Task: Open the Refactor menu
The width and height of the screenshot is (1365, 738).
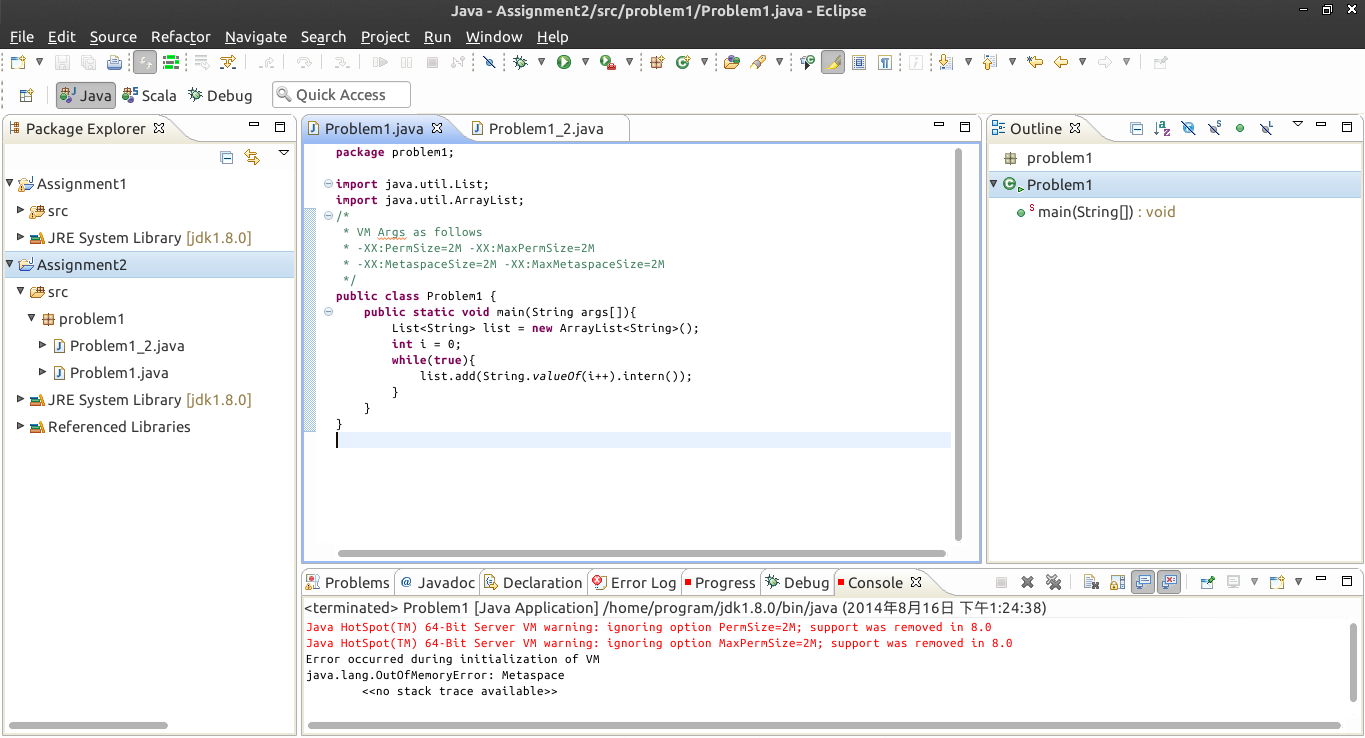Action: coord(180,37)
